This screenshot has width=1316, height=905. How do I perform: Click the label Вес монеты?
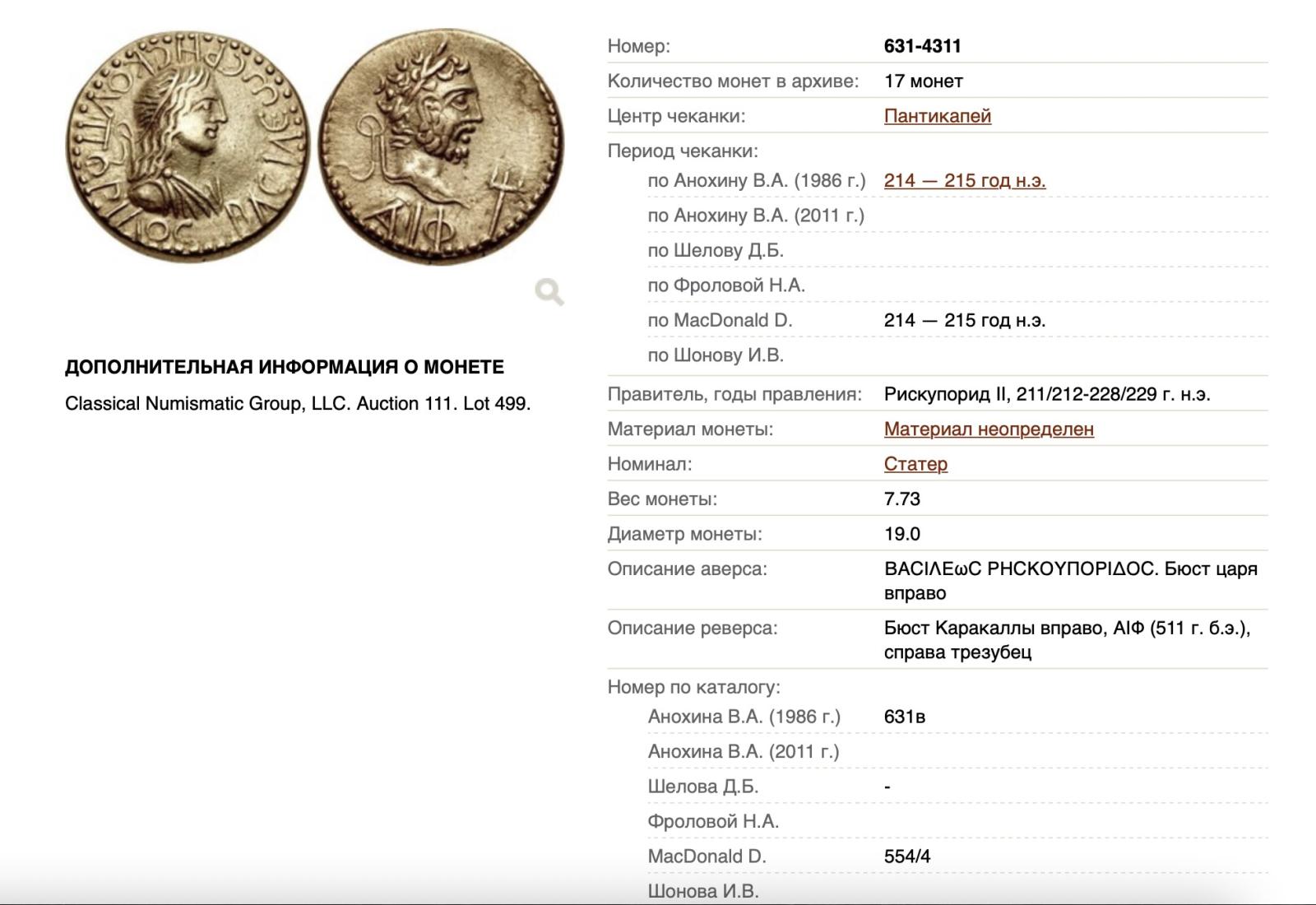coord(662,499)
